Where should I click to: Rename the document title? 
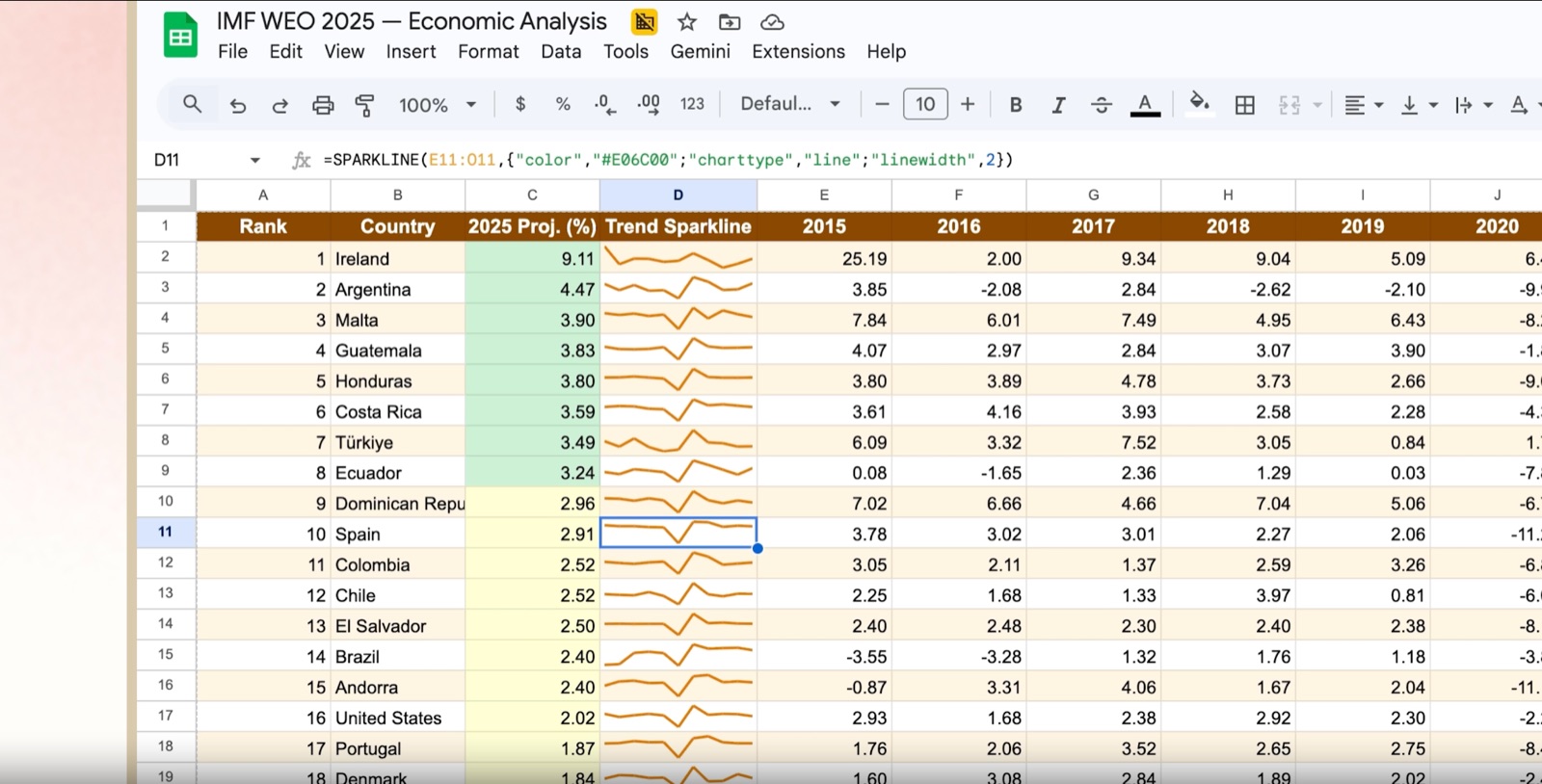click(412, 21)
